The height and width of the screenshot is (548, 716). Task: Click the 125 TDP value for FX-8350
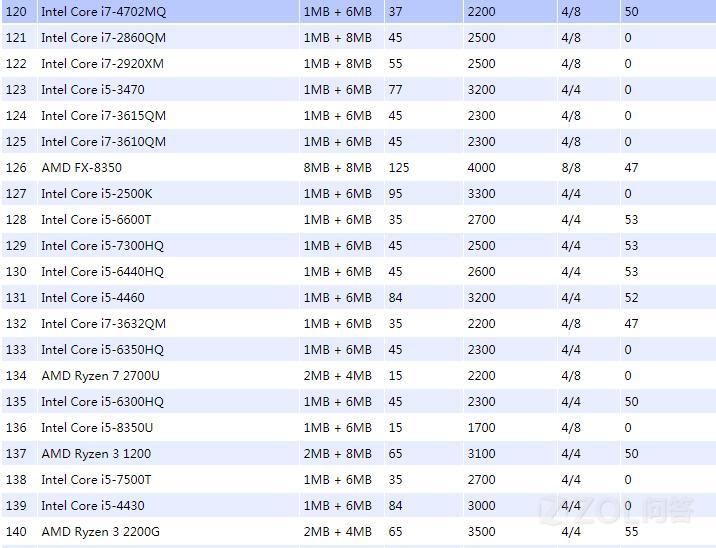(x=398, y=167)
